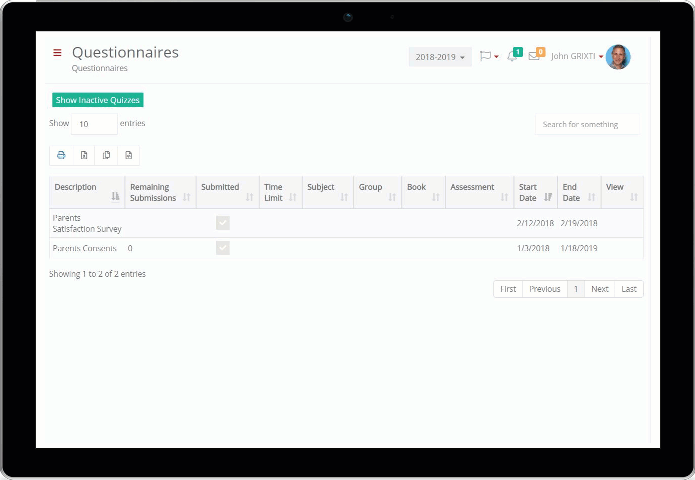Click Show Inactive Quizzes button

click(98, 100)
